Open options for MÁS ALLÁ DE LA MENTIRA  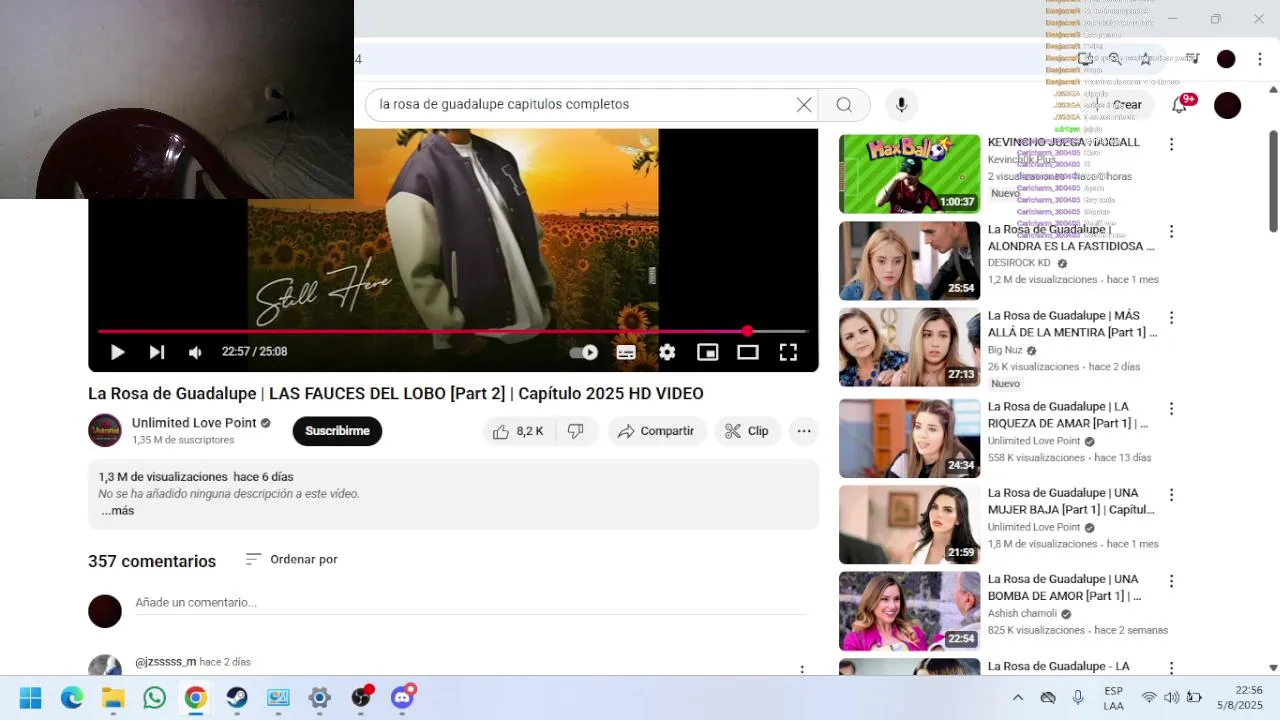pos(1171,317)
